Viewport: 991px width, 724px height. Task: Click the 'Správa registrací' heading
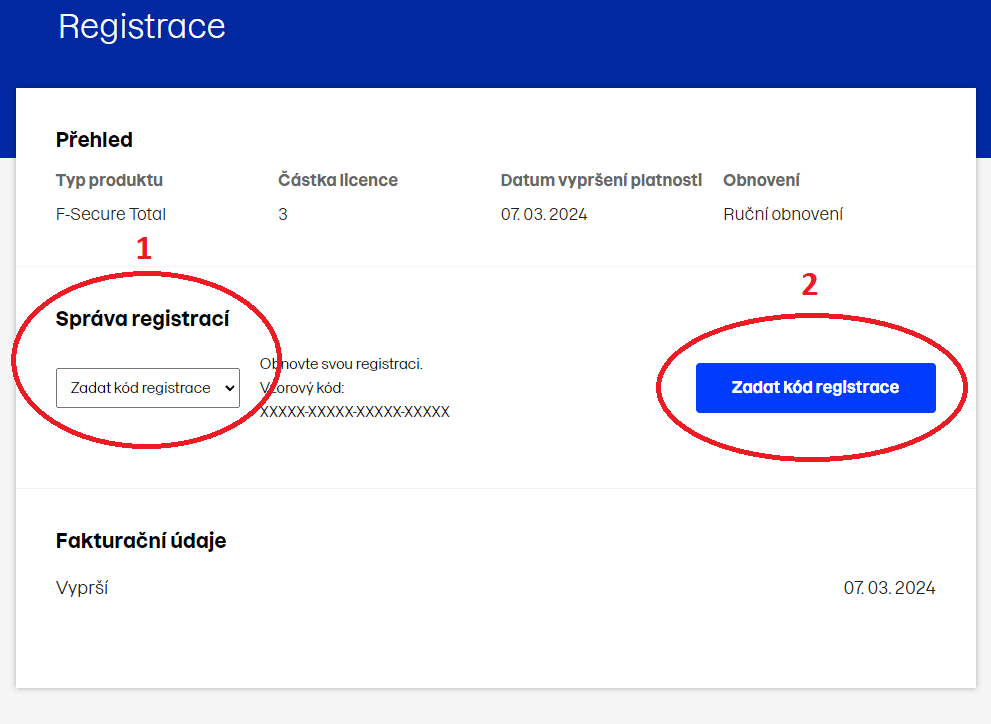point(143,320)
